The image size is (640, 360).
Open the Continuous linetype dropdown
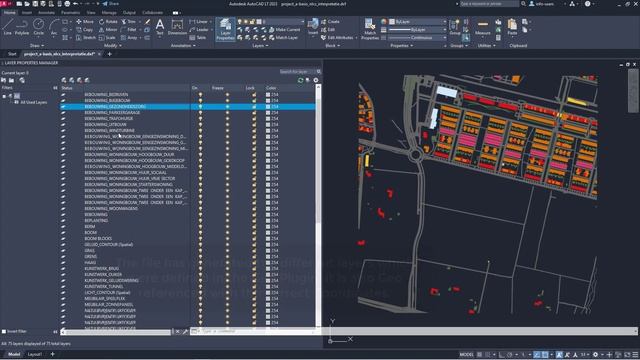tap(418, 38)
